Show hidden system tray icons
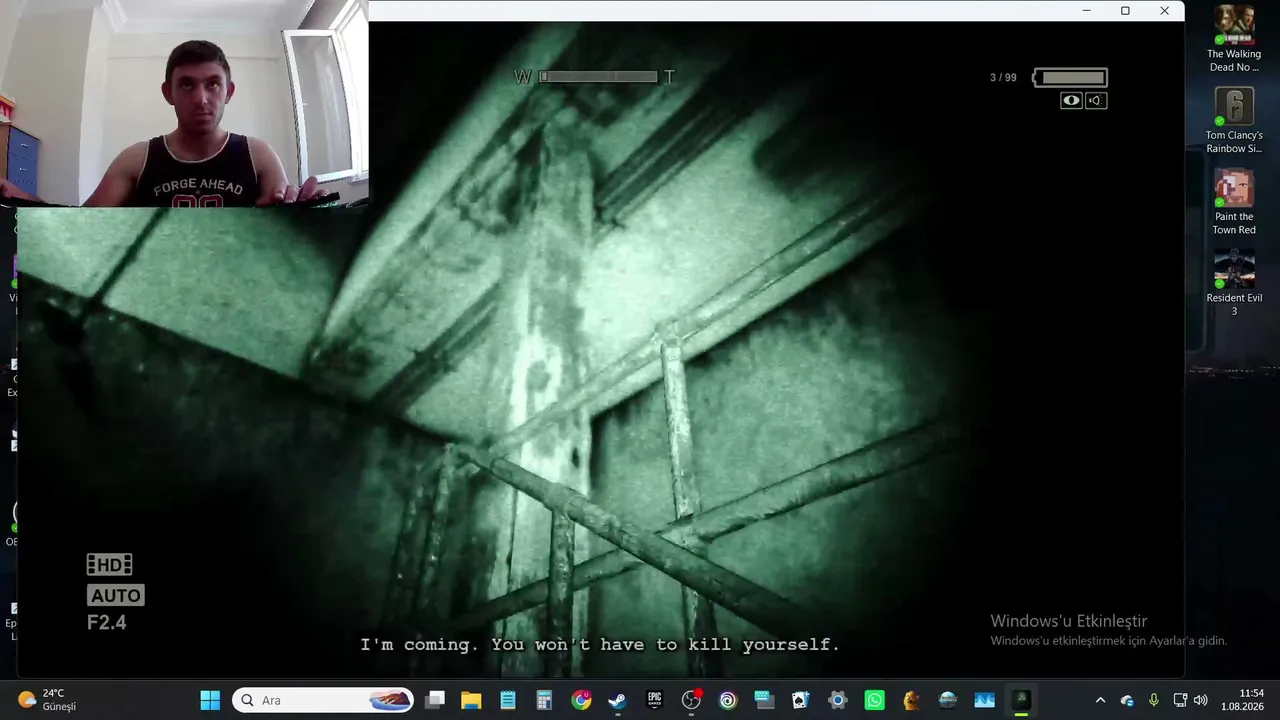Viewport: 1280px width, 720px height. (1101, 700)
